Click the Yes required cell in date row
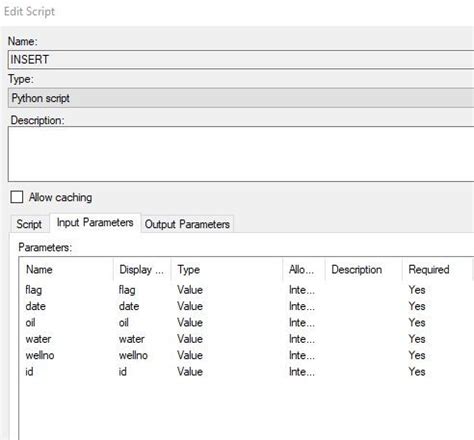 417,306
